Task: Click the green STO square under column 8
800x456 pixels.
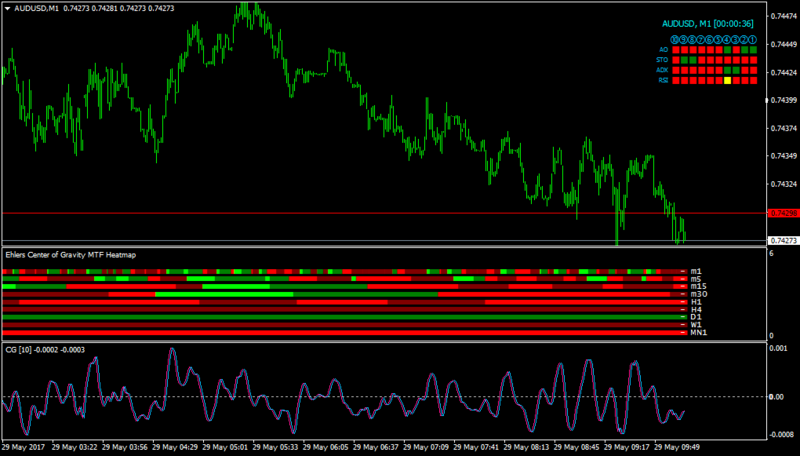Action: (693, 60)
